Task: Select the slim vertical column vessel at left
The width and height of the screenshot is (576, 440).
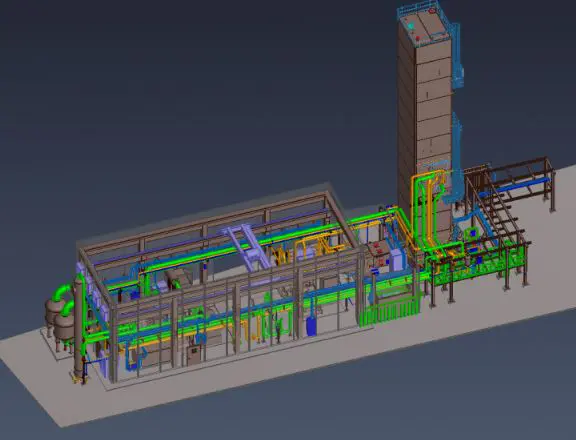Action: pyautogui.click(x=79, y=327)
